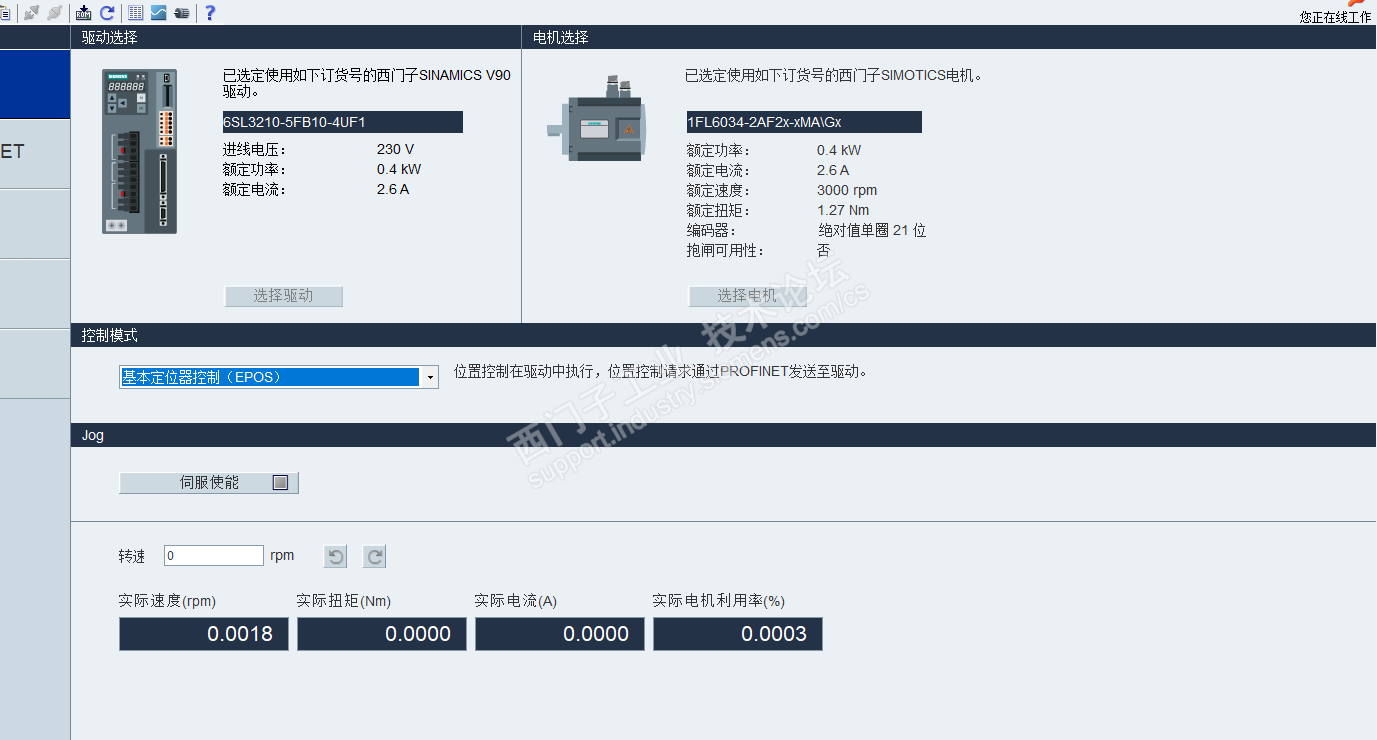Viewport: 1377px width, 740px height.
Task: Open help with the question mark icon
Action: (210, 13)
